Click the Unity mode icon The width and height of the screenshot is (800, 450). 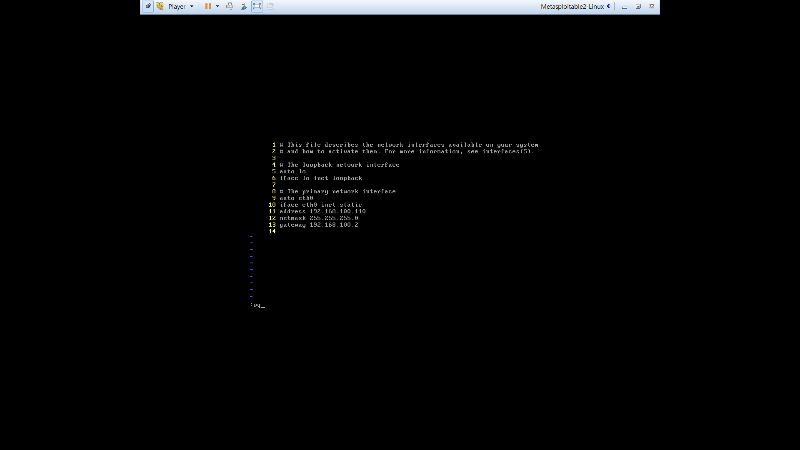pos(270,6)
